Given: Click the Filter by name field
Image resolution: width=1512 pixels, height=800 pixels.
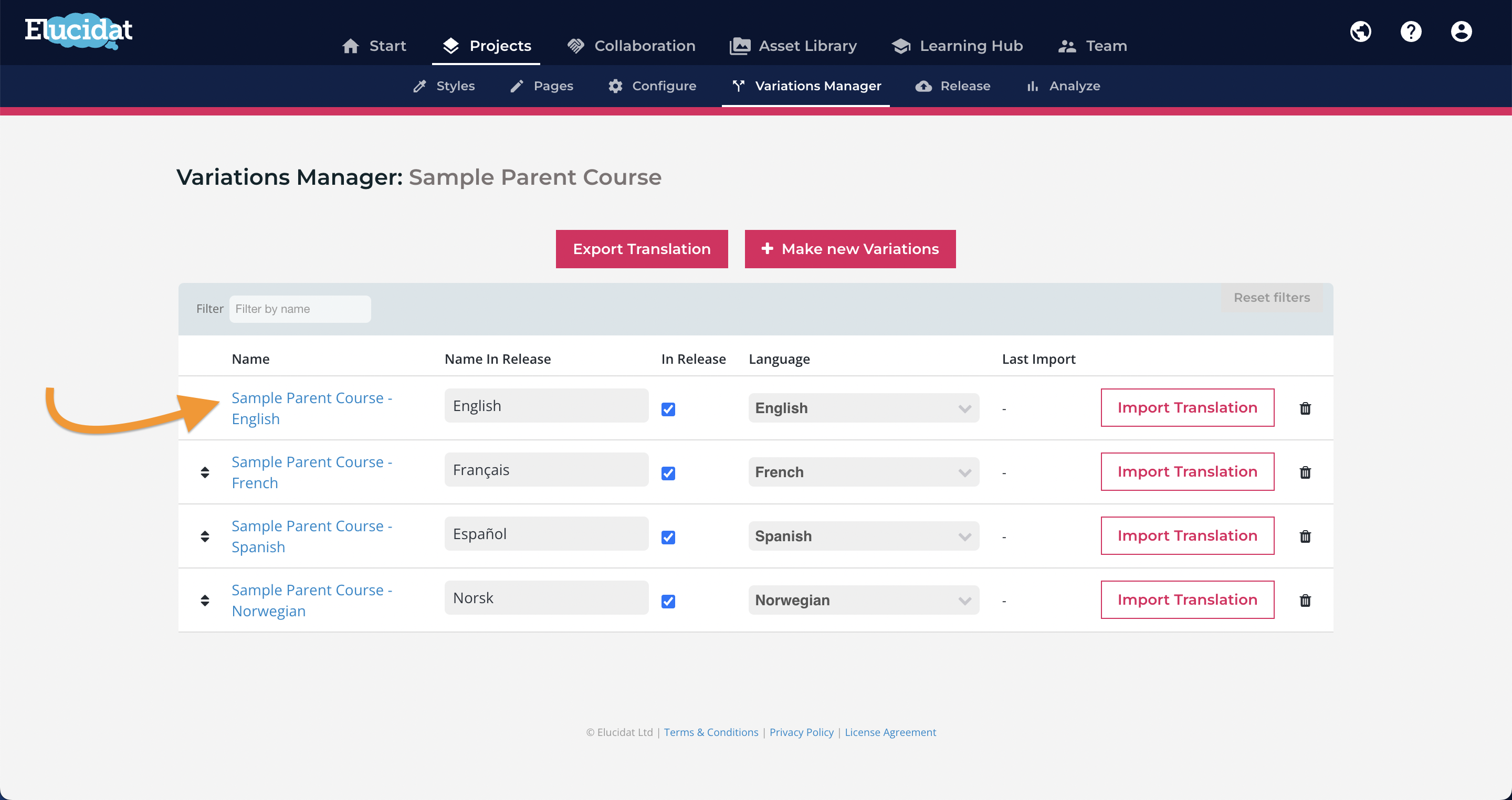Looking at the screenshot, I should pyautogui.click(x=300, y=309).
